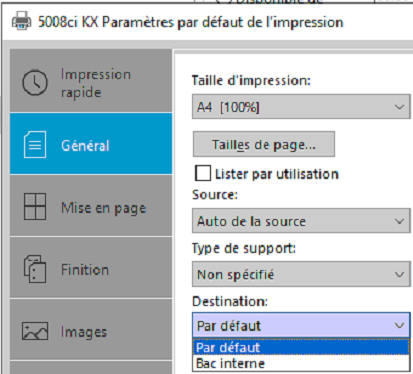The width and height of the screenshot is (413, 374).
Task: Open the Tailles de page button
Action: point(264,144)
